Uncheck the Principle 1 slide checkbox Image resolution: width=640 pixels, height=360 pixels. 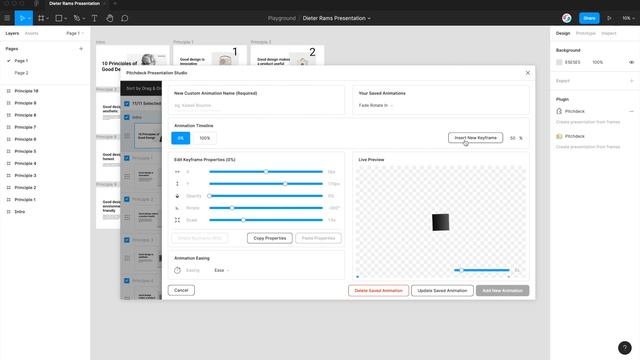[x=127, y=158]
